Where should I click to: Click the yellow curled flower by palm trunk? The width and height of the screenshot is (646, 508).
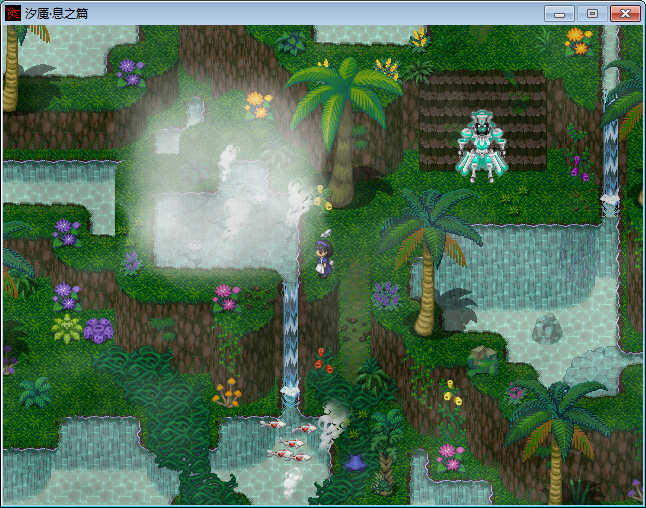coord(323,198)
